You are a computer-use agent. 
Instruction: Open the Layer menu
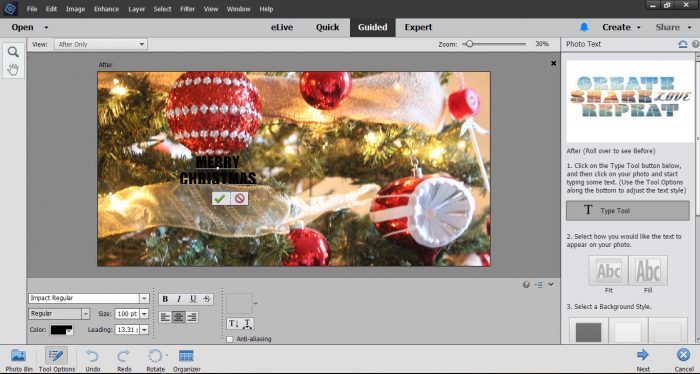point(137,9)
